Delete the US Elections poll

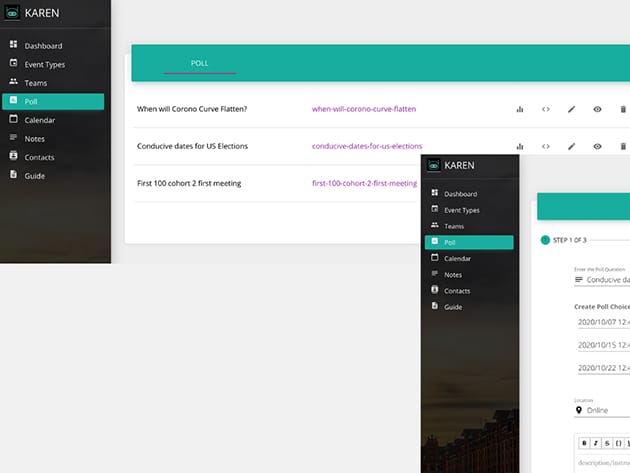pos(623,146)
